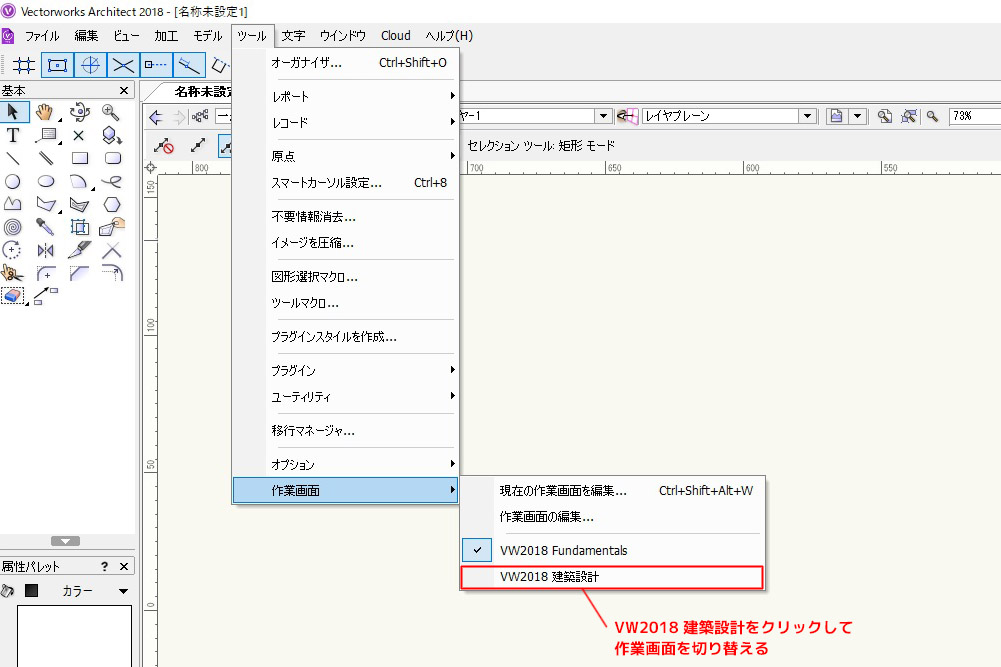
Task: Open the layer list dropdown arrow
Action: click(603, 116)
